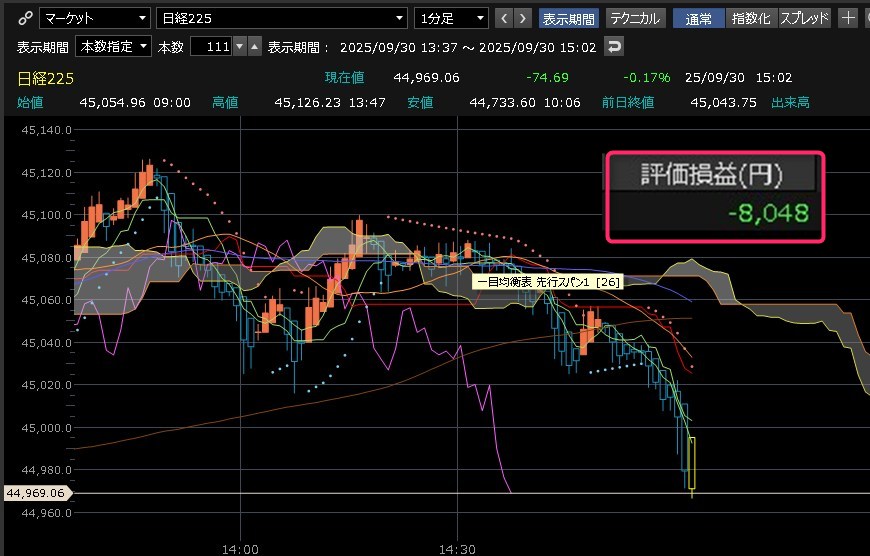Open the 1分足 timeframe dropdown
Screen dimensions: 870x556
click(x=452, y=18)
